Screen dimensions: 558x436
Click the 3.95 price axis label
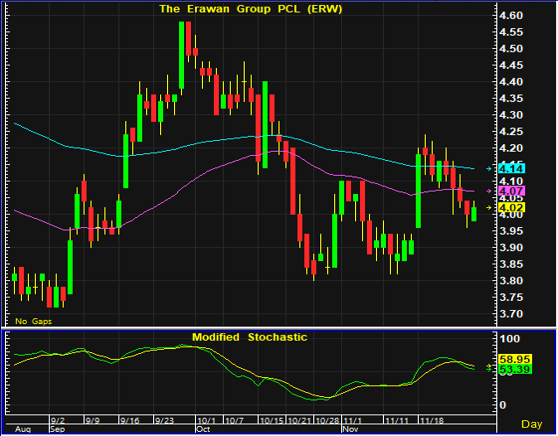click(x=511, y=231)
